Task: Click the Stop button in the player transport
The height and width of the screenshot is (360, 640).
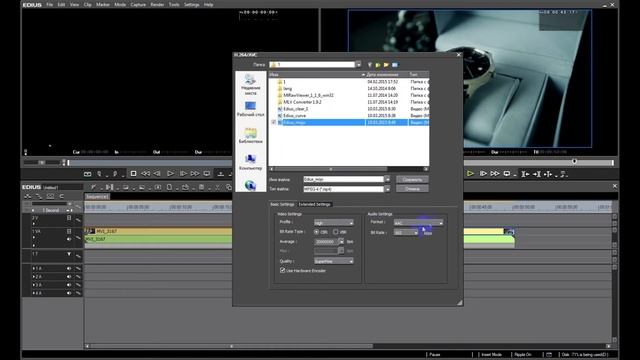Action: (x=133, y=173)
